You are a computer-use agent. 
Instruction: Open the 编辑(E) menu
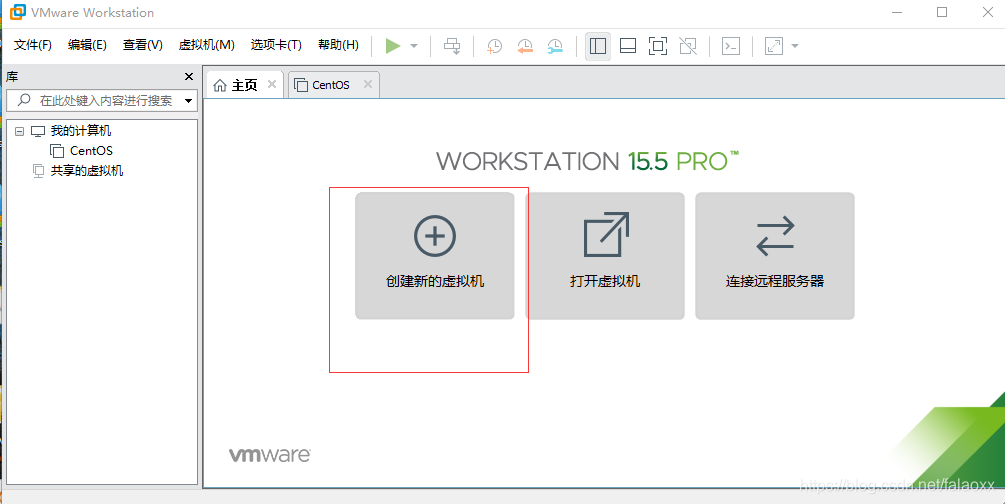pos(87,45)
